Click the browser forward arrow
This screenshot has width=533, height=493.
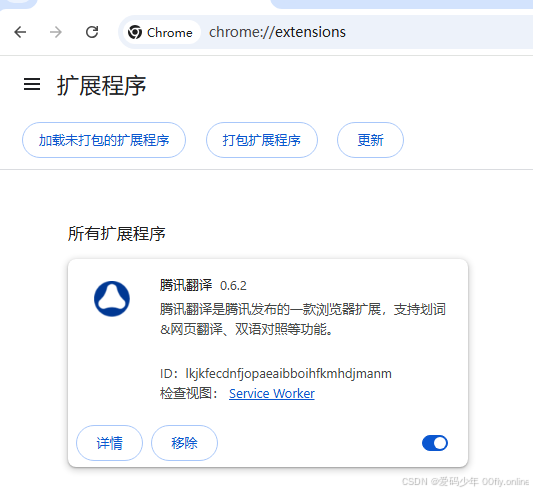click(56, 32)
